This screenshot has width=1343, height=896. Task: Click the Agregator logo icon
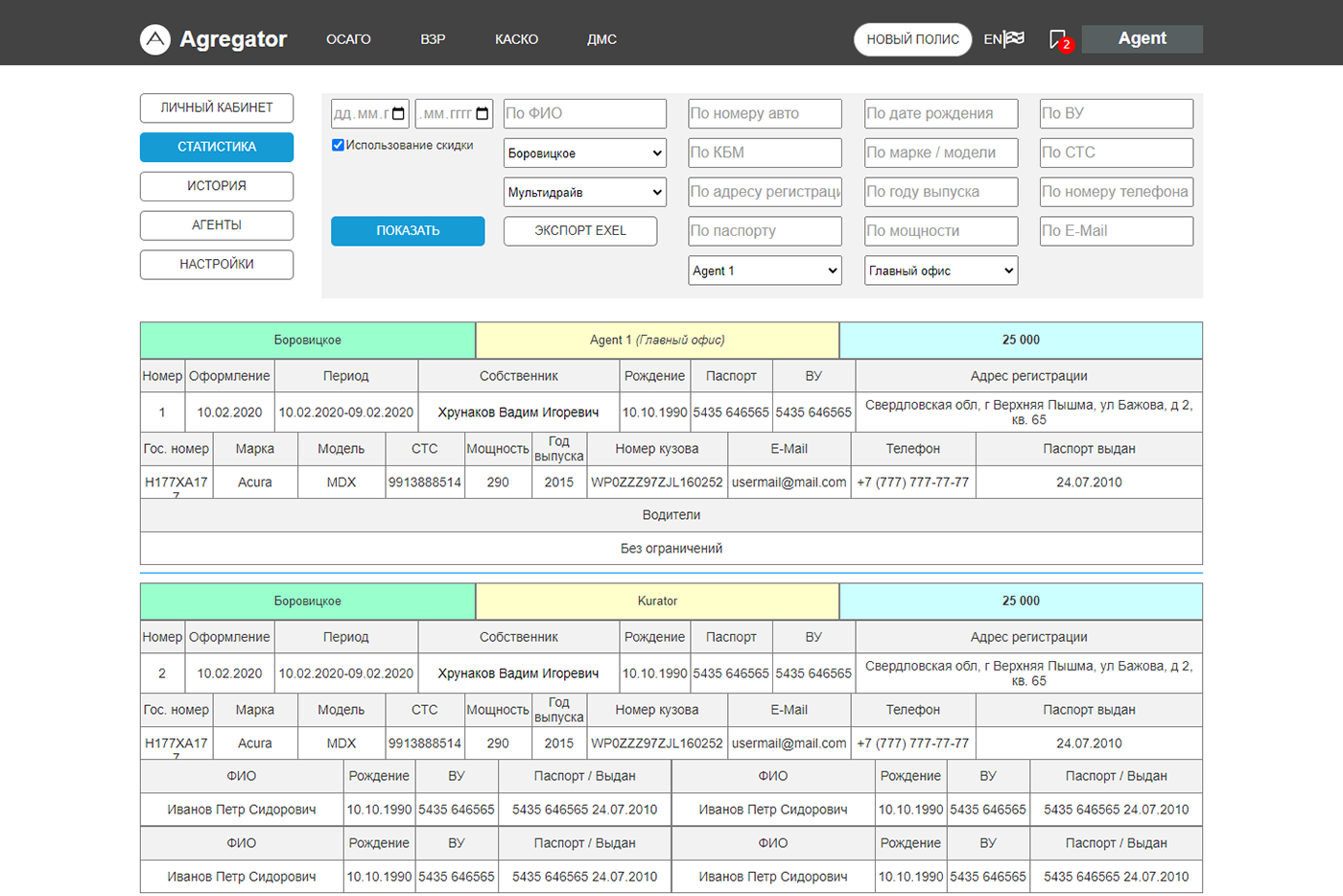click(155, 39)
